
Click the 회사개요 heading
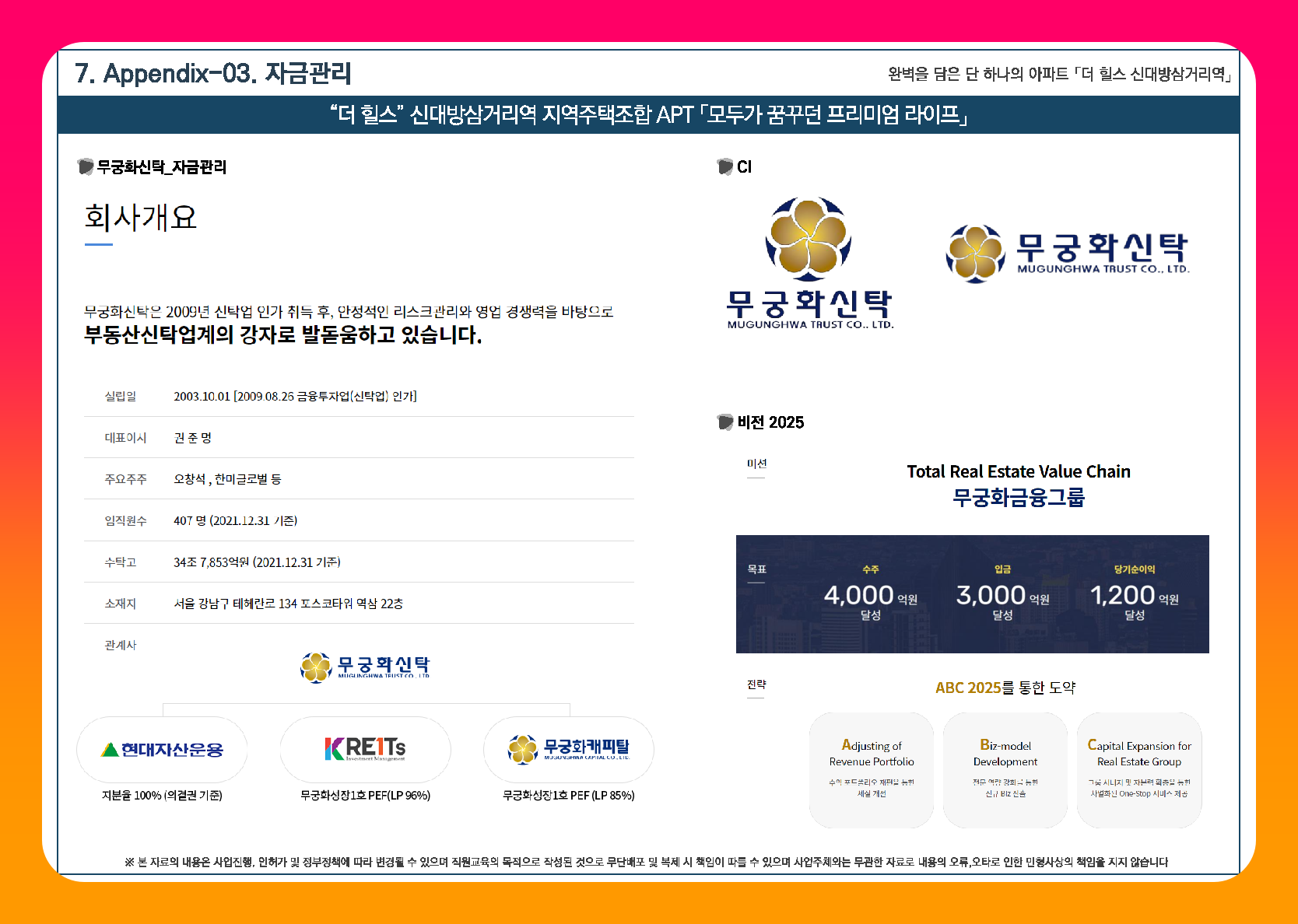coord(141,217)
